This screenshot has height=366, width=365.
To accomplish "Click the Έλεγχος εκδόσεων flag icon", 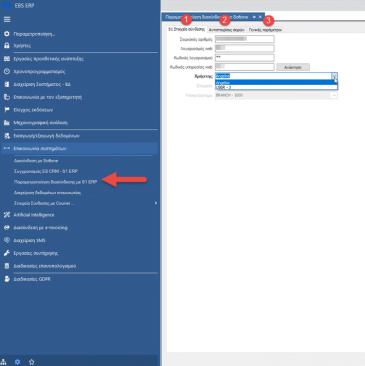I will pos(7,110).
